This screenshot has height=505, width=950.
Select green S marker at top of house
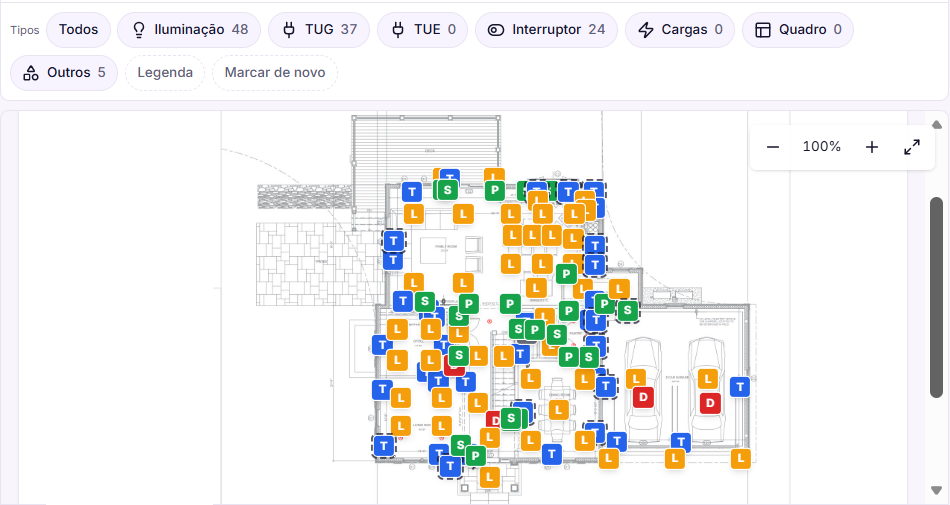click(447, 190)
